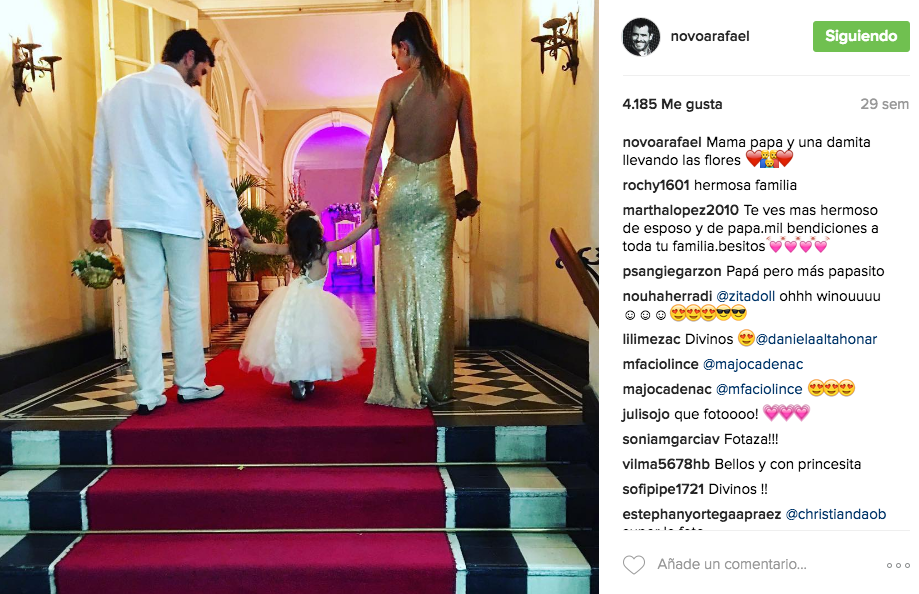Open @danielaaltahonar mention link
Screen dimensions: 919x594
tap(816, 339)
